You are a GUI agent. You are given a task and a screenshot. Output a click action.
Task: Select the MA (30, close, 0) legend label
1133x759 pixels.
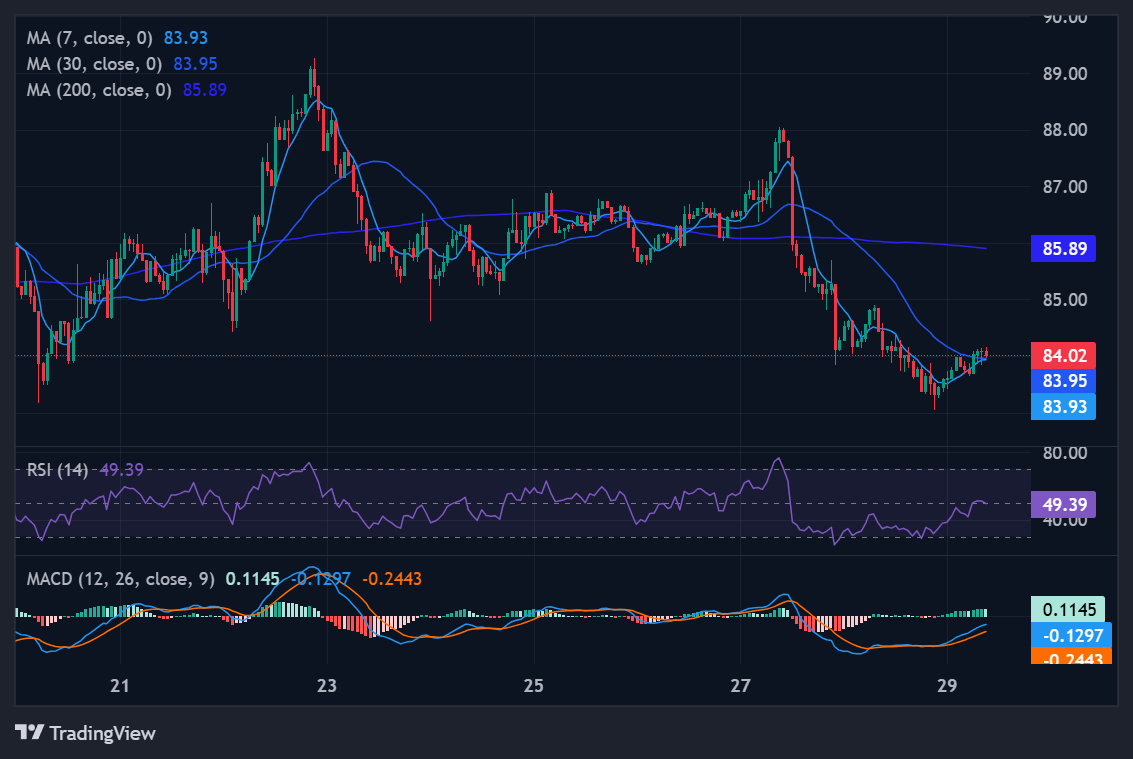(x=94, y=63)
